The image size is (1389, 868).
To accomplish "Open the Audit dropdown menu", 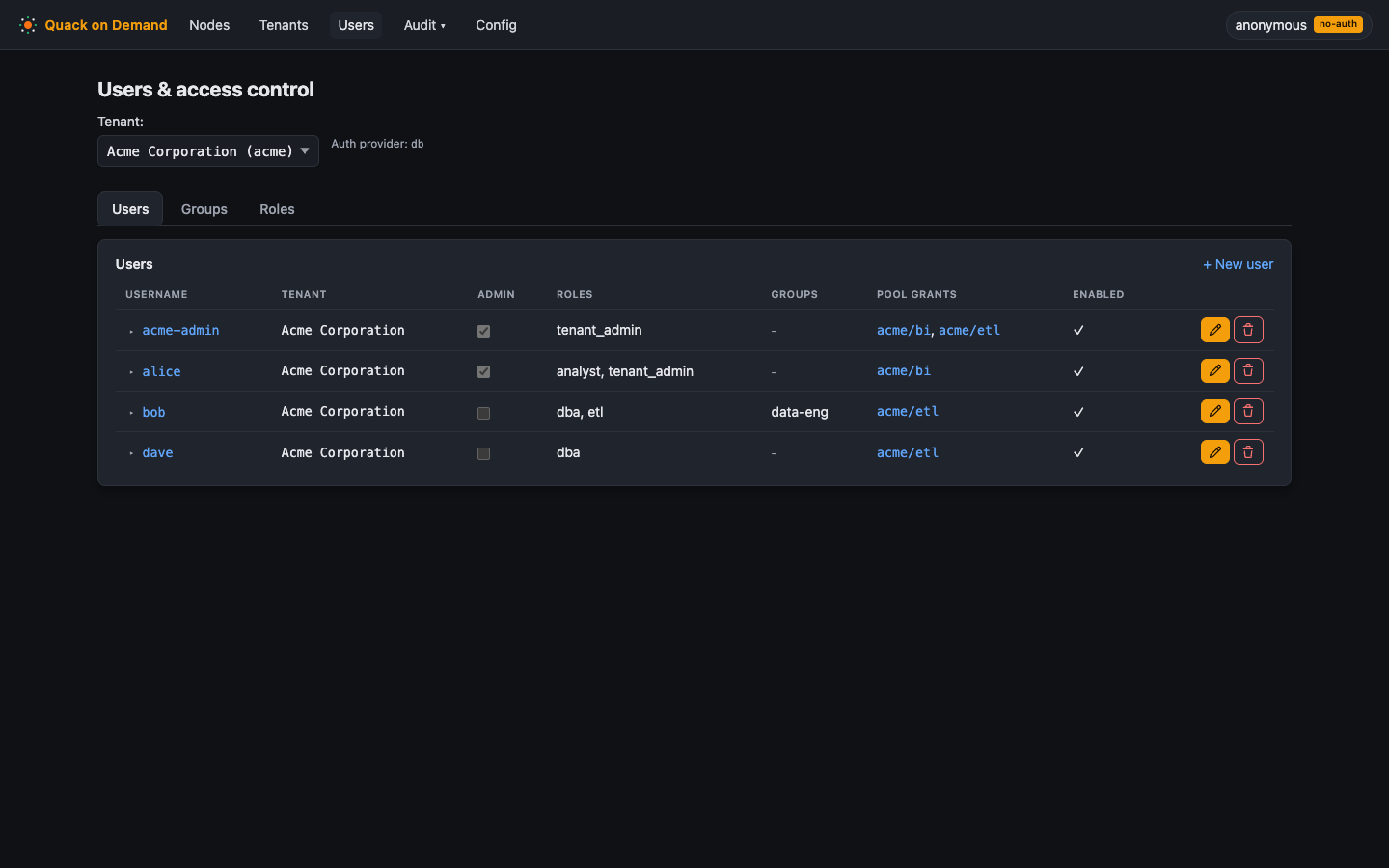I will 424,25.
